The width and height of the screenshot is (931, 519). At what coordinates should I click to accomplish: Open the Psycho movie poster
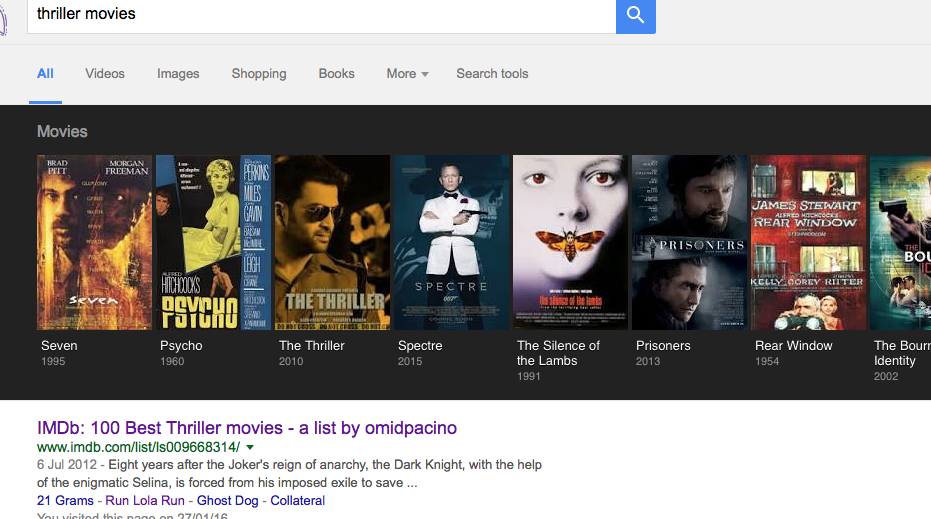pos(213,242)
